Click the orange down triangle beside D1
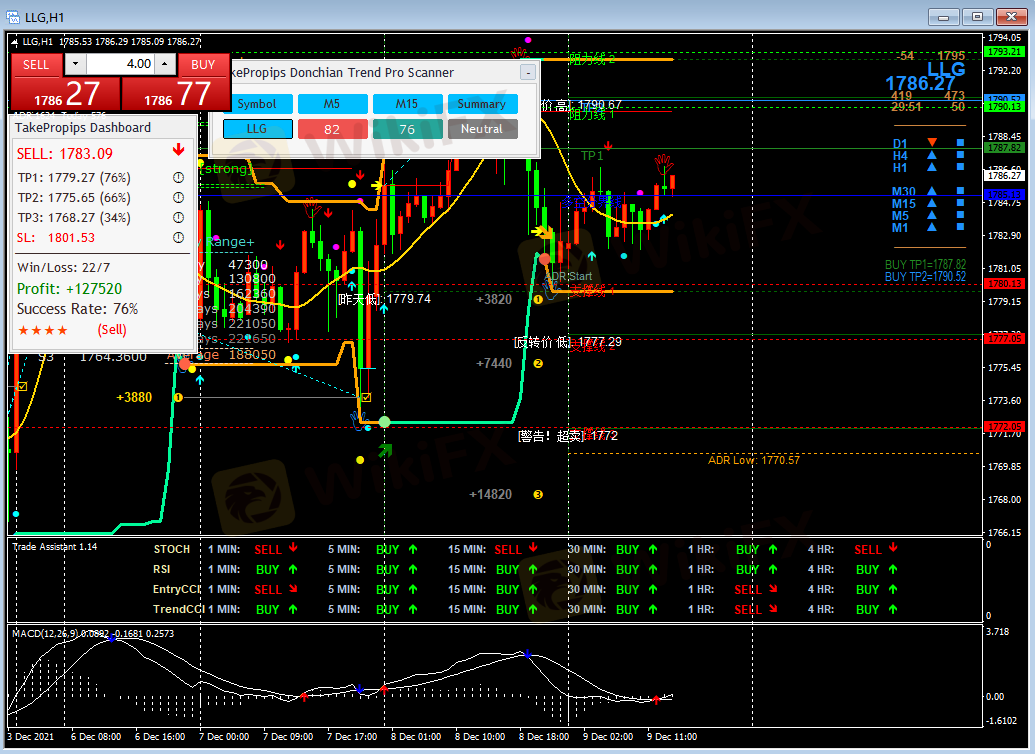 click(x=932, y=143)
